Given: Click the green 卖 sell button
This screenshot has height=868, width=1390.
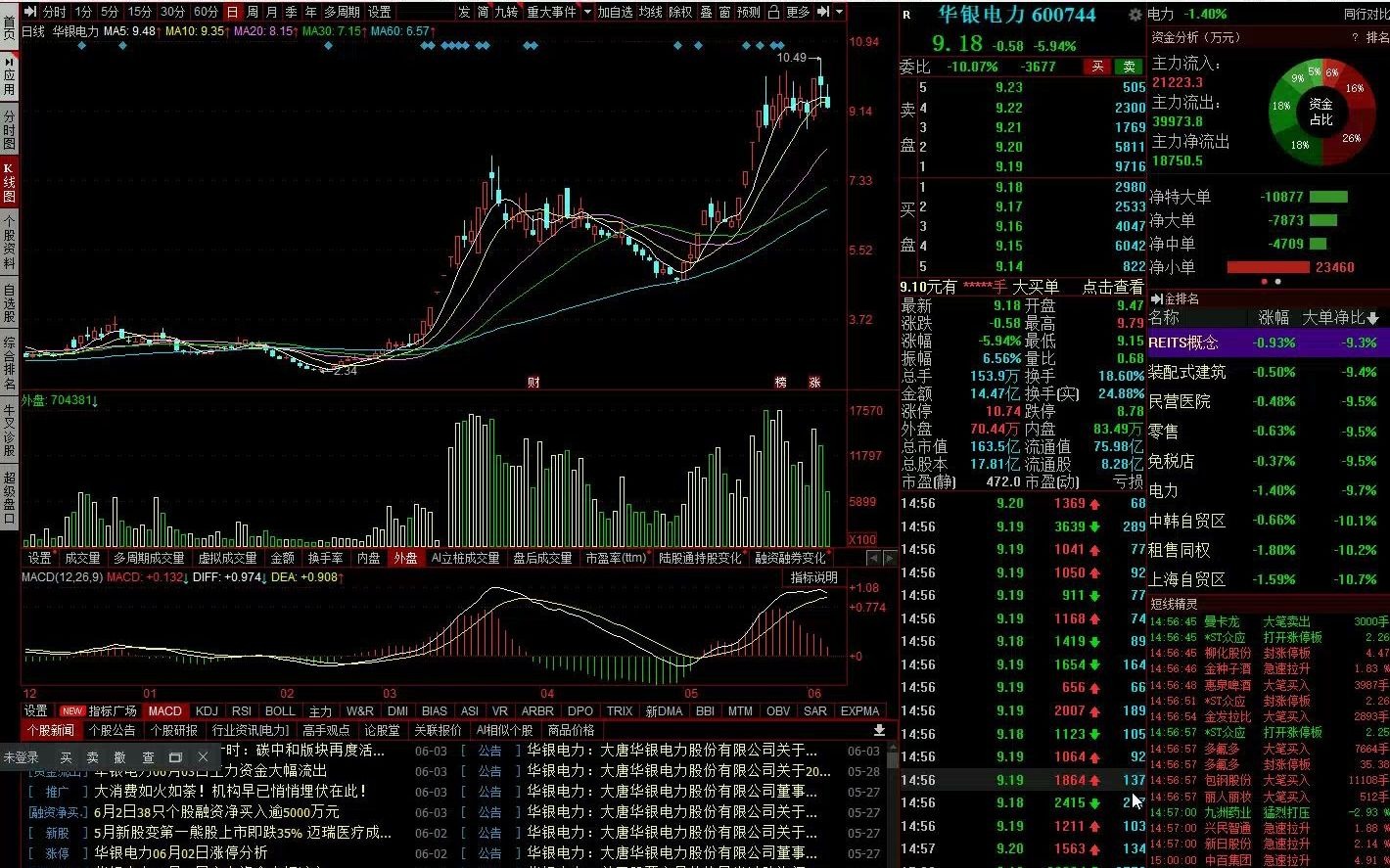Looking at the screenshot, I should (x=1130, y=67).
